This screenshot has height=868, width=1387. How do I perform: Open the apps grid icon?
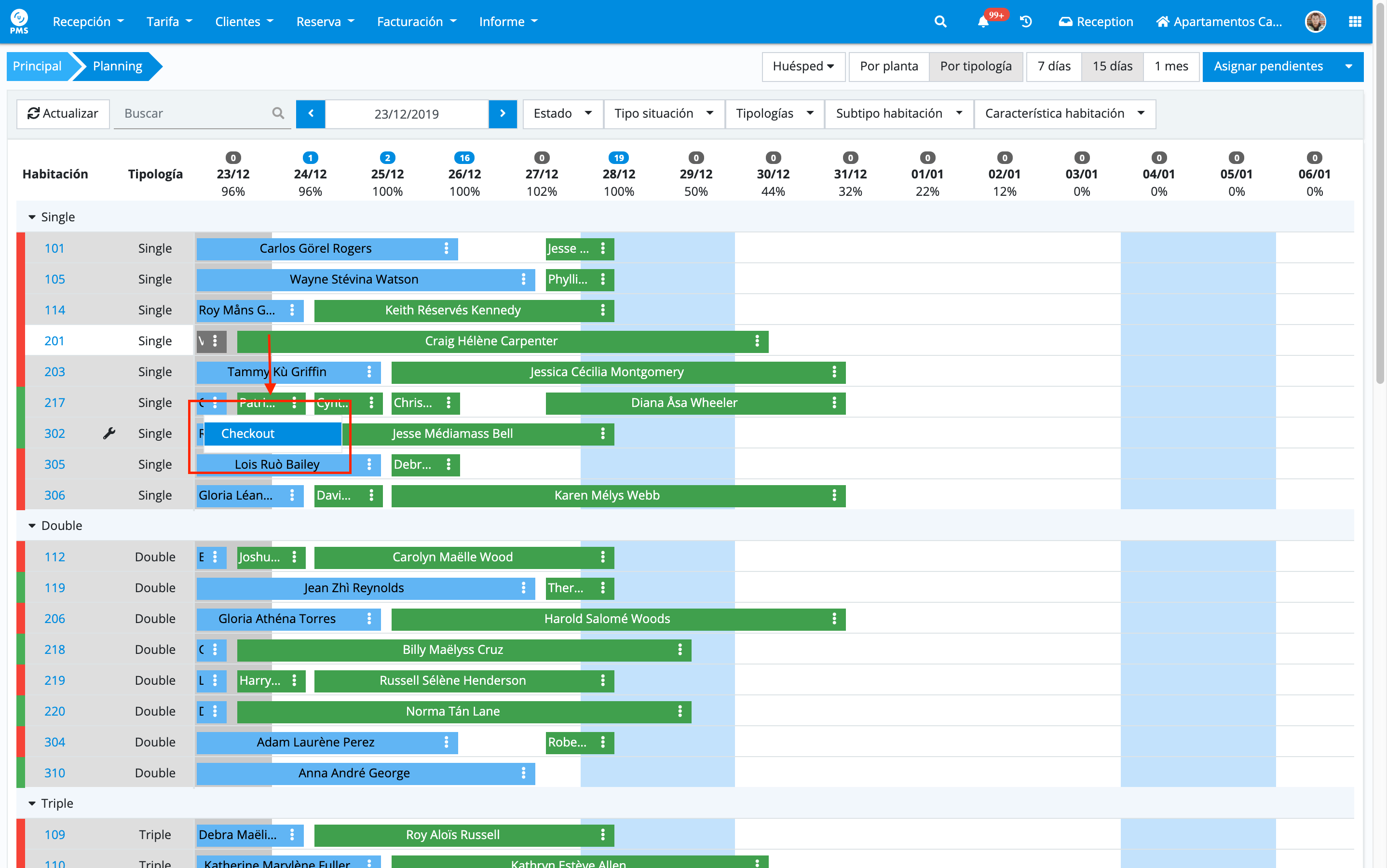(x=1355, y=22)
